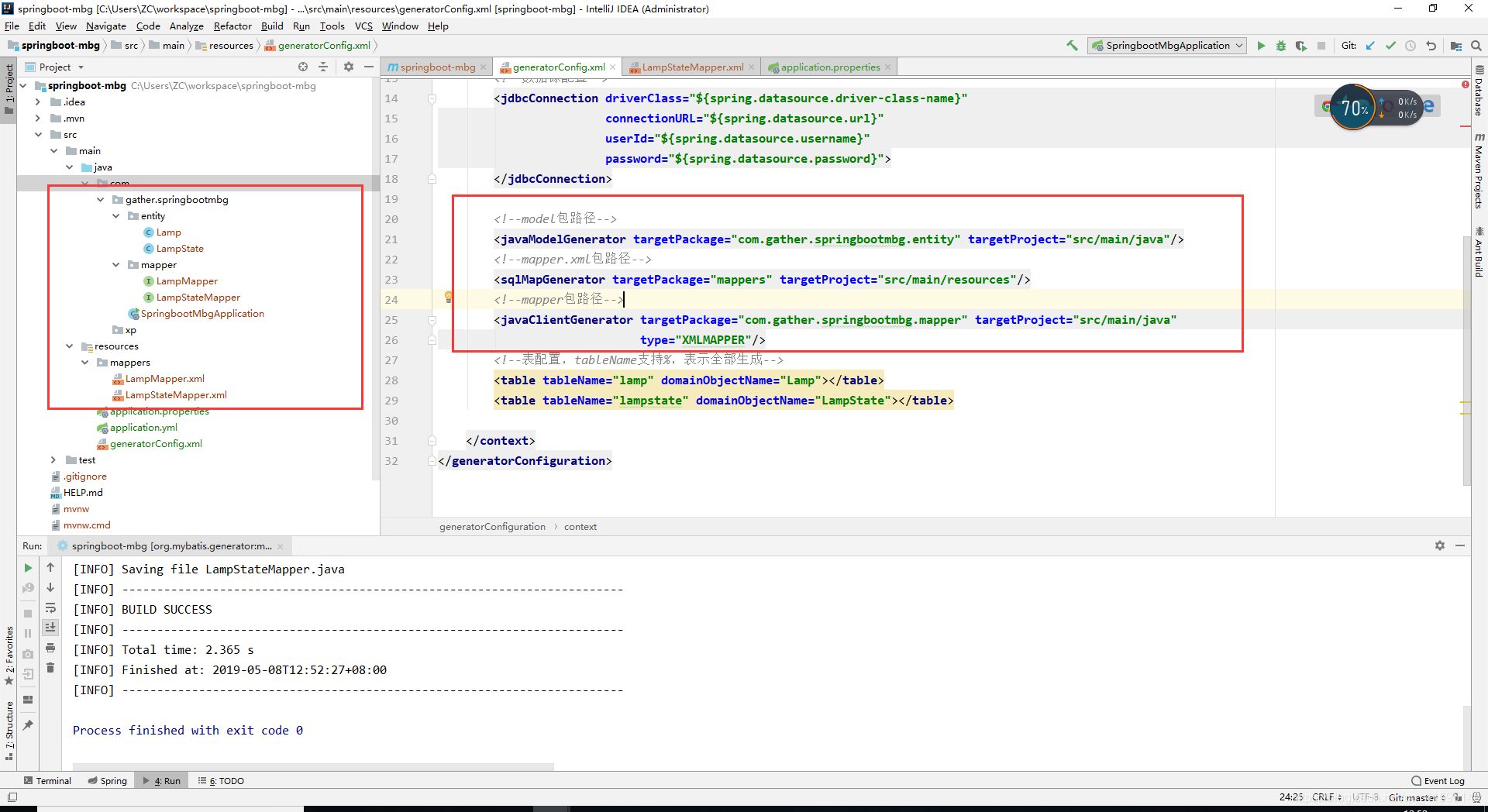
Task: Open the Terminal tool window
Action: tap(47, 780)
